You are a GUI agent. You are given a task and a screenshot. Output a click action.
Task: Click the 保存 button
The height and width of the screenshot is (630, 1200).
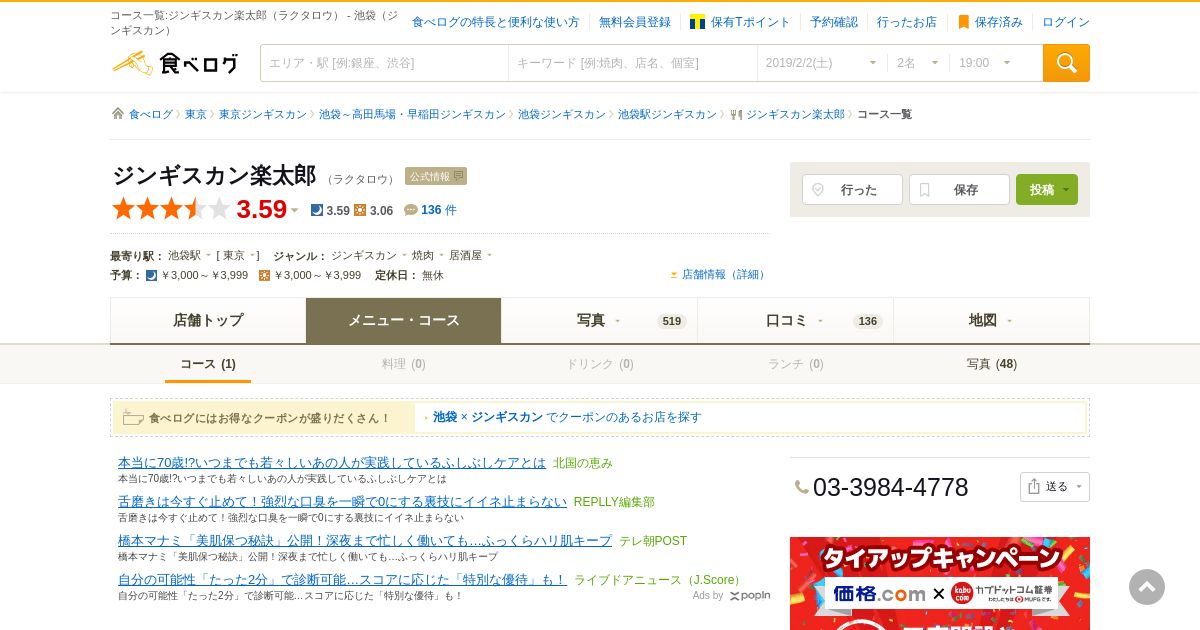[x=959, y=189]
